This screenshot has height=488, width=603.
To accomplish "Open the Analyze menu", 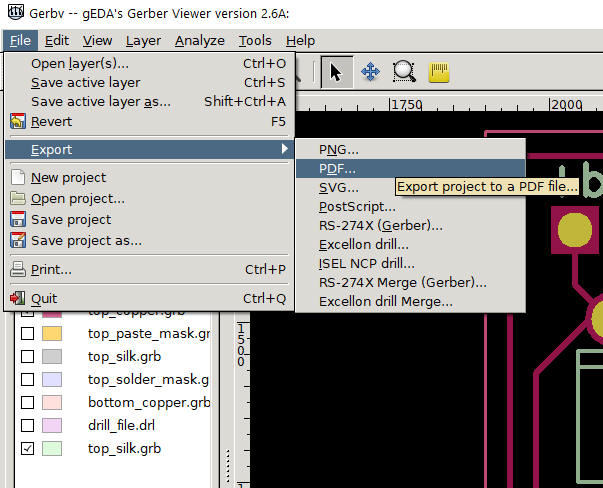I will 199,41.
